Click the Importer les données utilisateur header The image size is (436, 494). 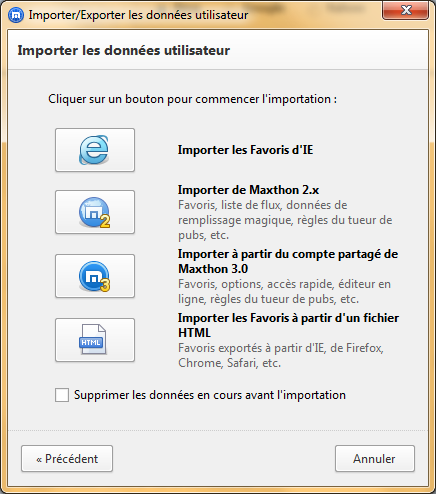(x=124, y=50)
